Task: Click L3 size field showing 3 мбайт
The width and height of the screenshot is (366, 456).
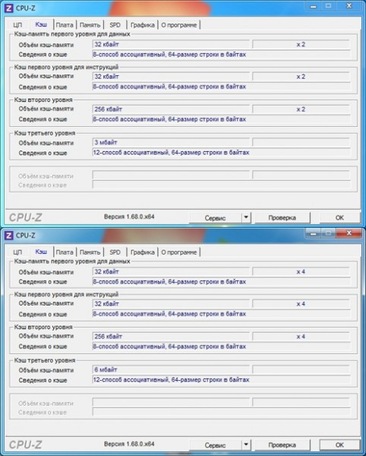Action: [171, 142]
